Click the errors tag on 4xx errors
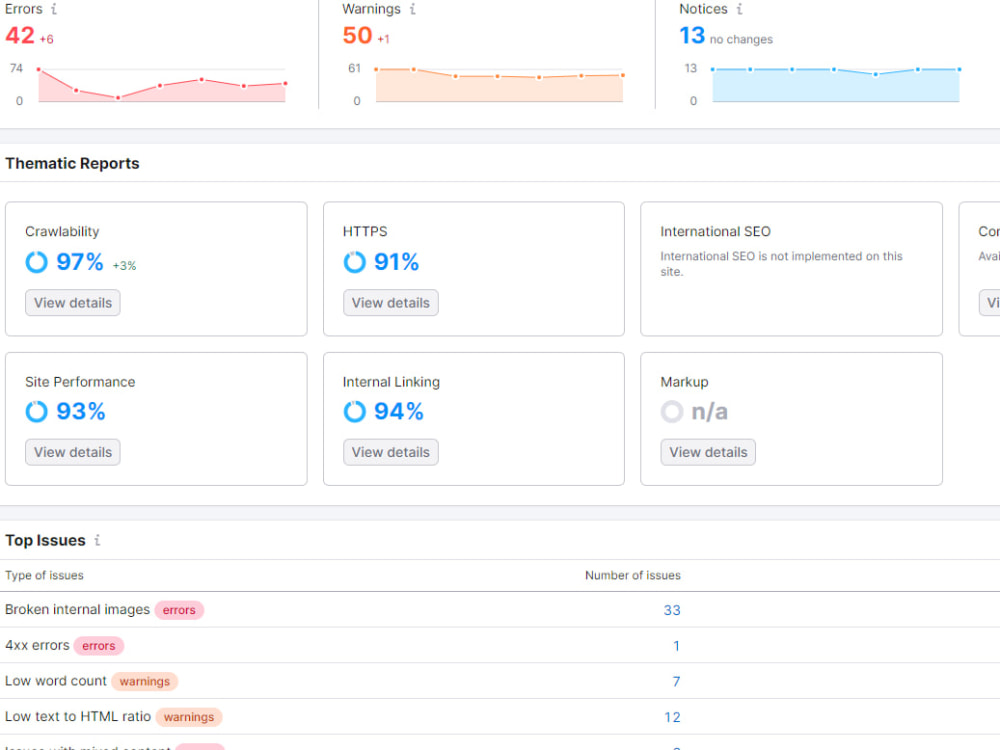This screenshot has width=1000, height=750. point(99,646)
